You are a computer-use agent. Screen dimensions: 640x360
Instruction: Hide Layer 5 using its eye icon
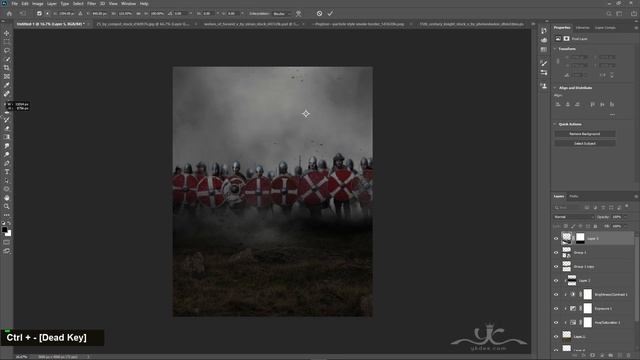(556, 239)
